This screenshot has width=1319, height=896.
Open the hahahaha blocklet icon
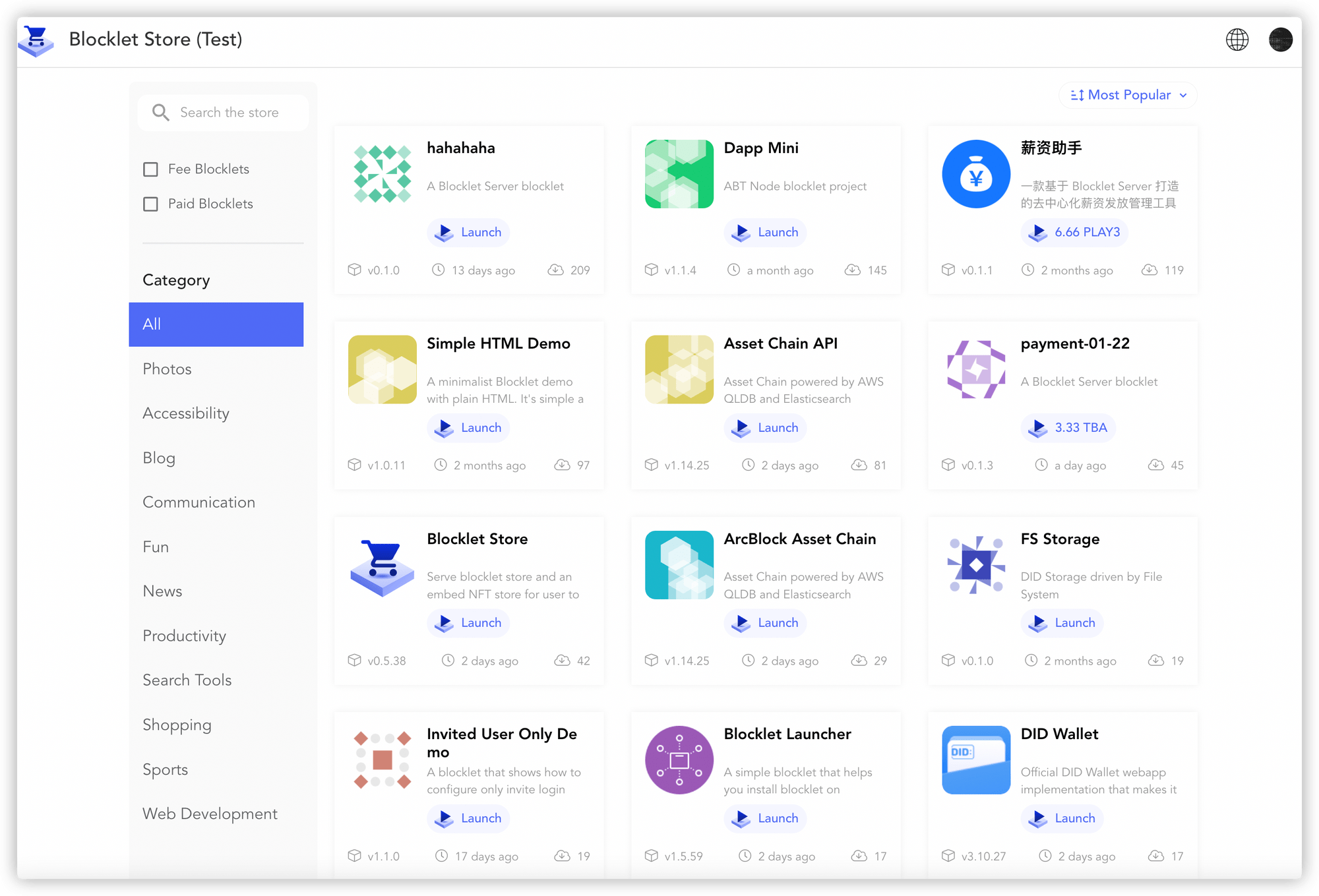[x=382, y=174]
